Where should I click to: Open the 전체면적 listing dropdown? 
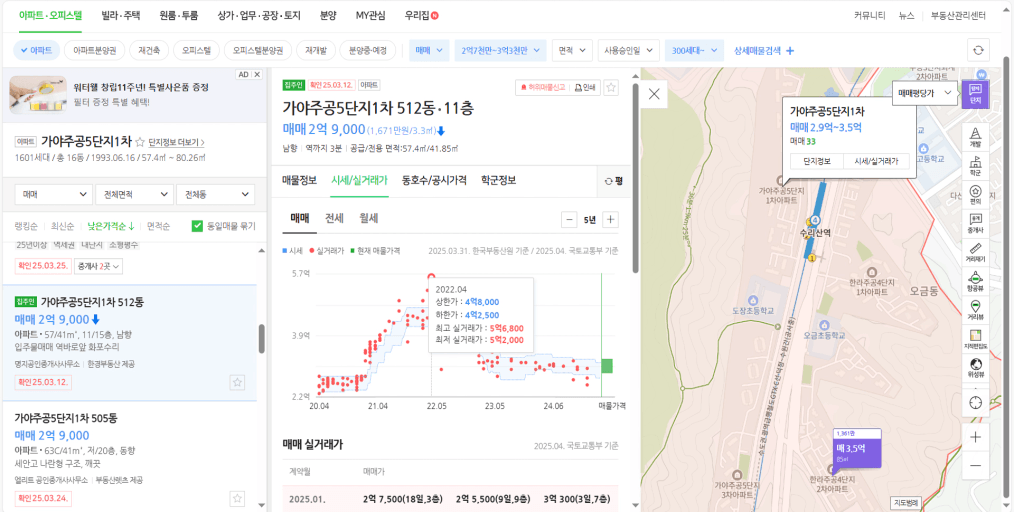click(x=135, y=194)
